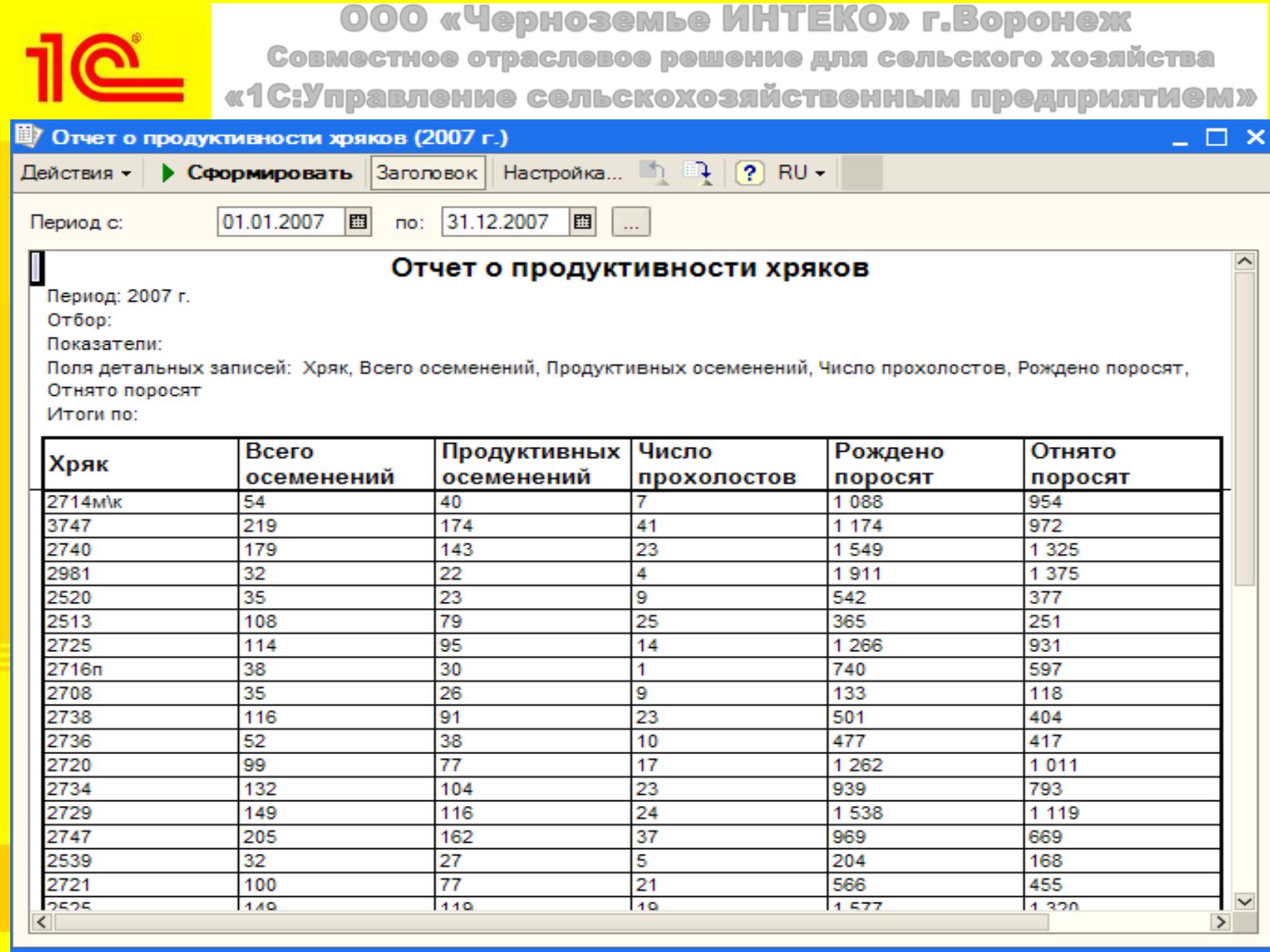This screenshot has height=952, width=1270.
Task: Select boar cell 2721
Action: pos(141,885)
